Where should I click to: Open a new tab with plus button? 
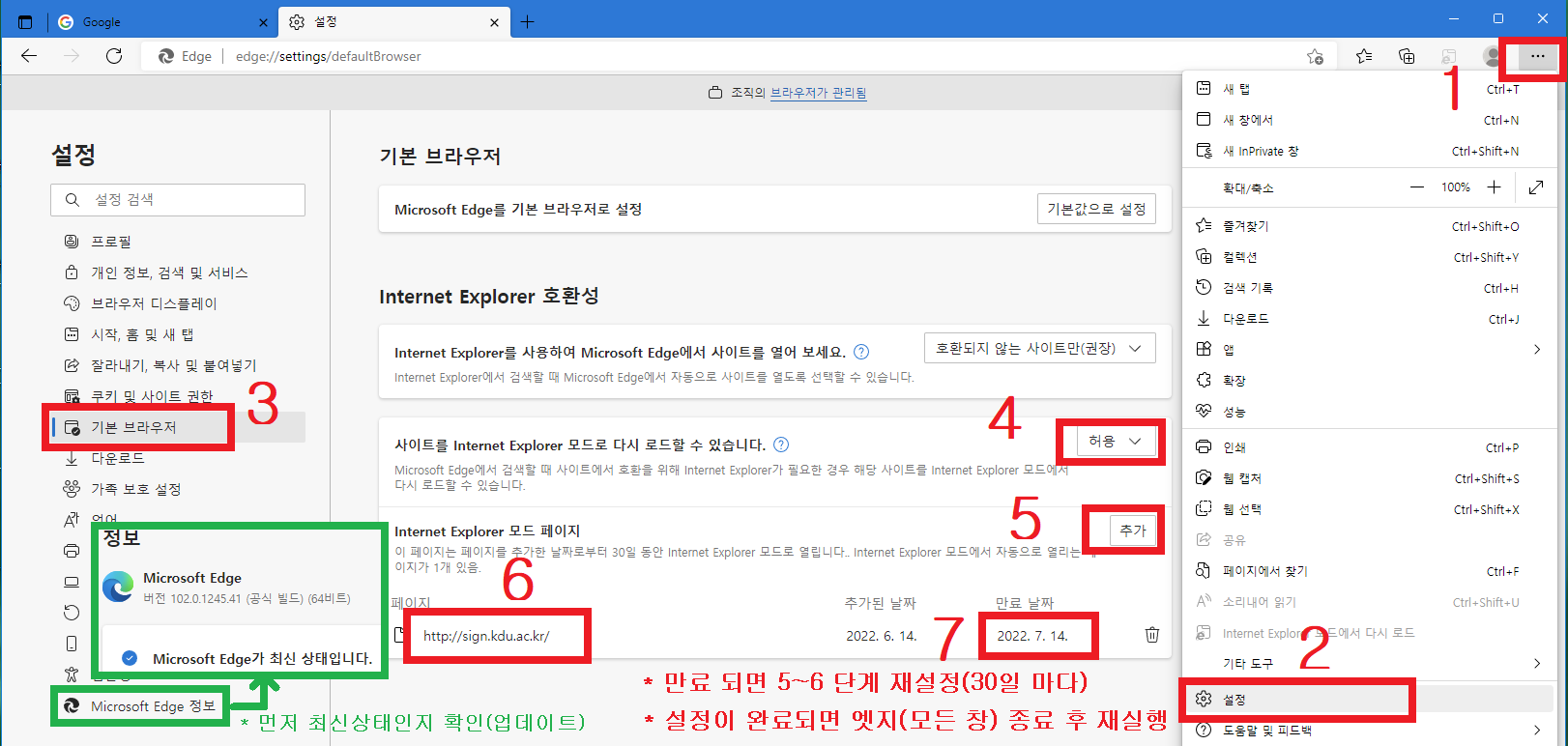[527, 22]
